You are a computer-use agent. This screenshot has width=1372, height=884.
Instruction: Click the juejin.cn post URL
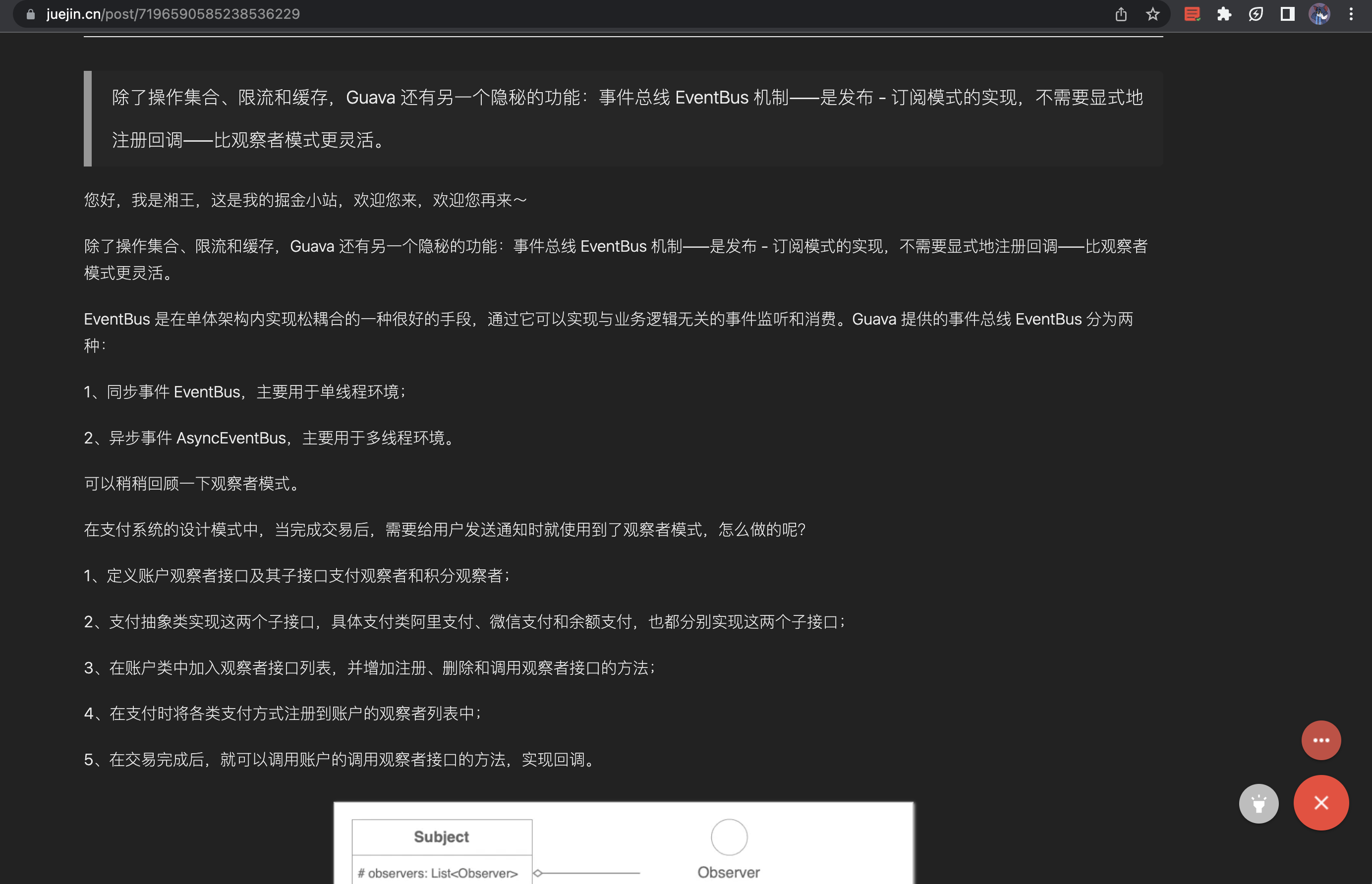click(172, 14)
